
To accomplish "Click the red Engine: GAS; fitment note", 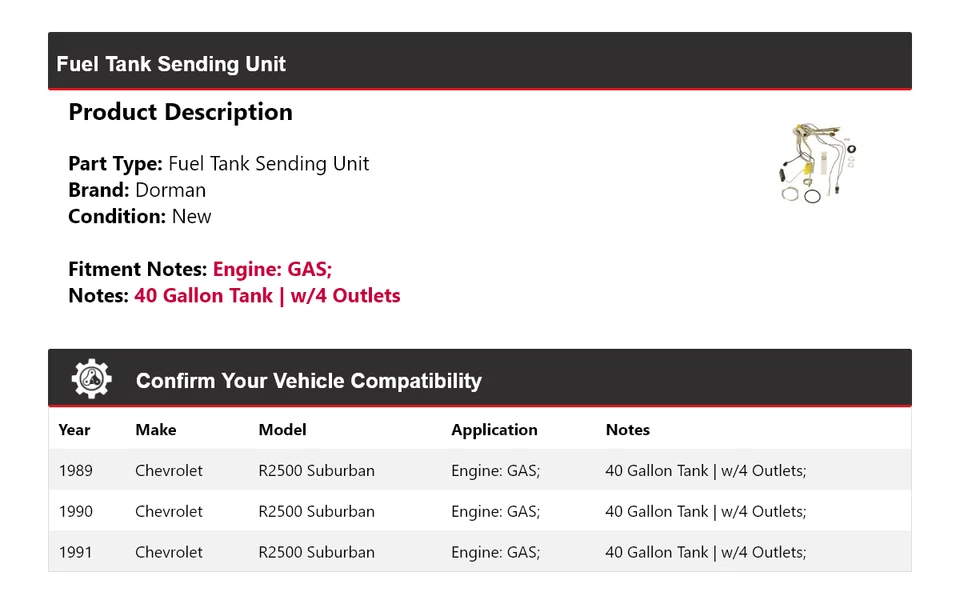I will (272, 269).
